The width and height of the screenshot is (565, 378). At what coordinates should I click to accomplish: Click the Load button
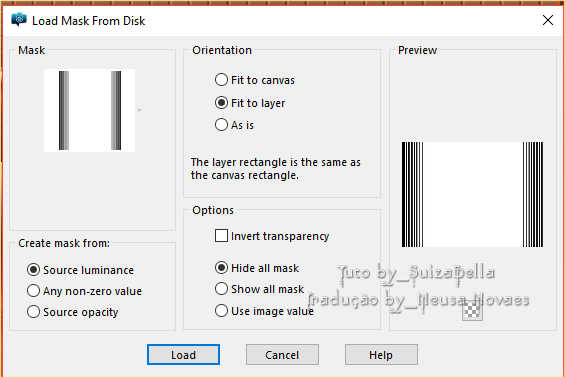[183, 355]
